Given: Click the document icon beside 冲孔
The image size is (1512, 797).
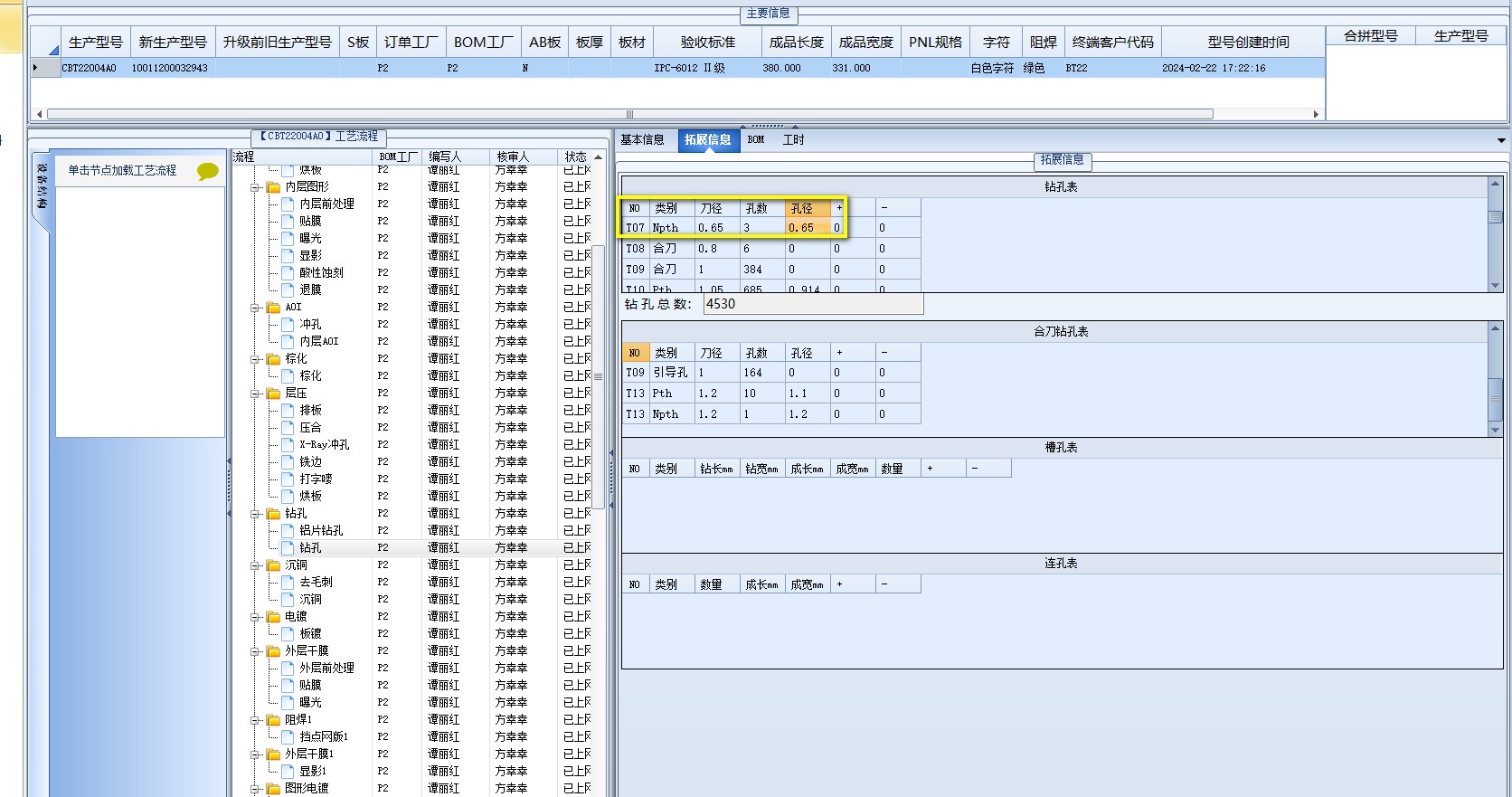Looking at the screenshot, I should point(288,325).
